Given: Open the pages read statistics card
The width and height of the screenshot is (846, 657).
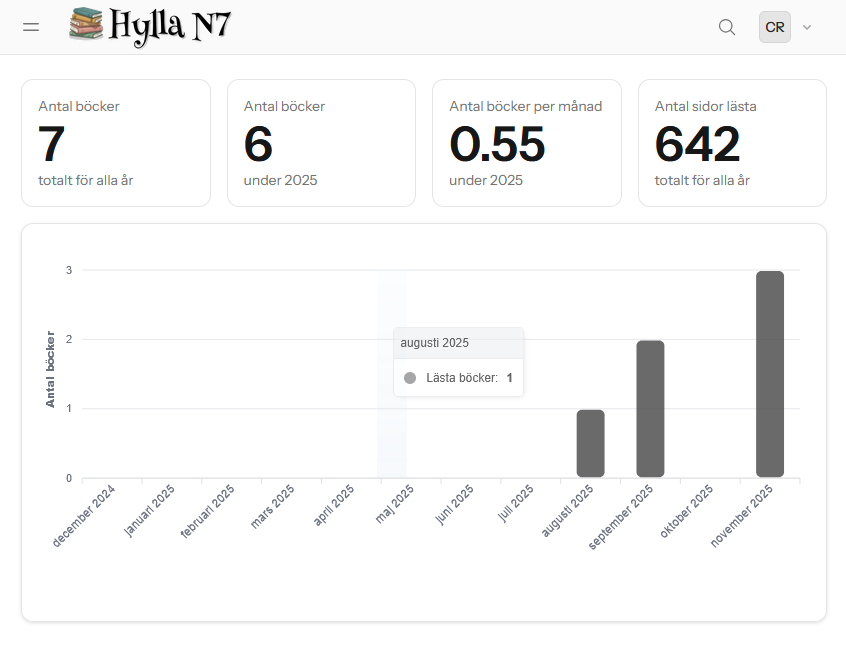Looking at the screenshot, I should pyautogui.click(x=732, y=143).
